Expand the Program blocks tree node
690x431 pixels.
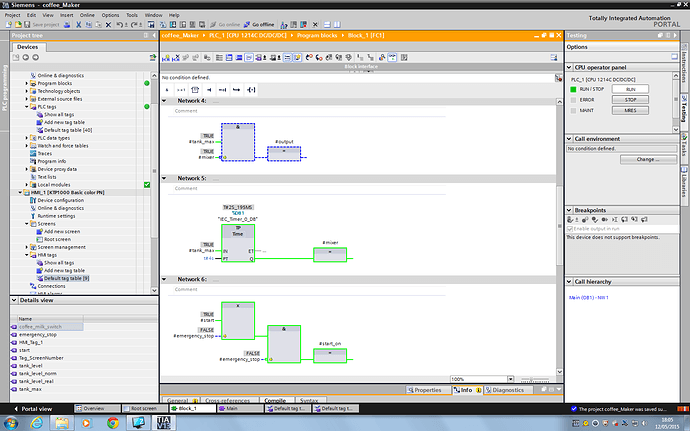[x=26, y=83]
